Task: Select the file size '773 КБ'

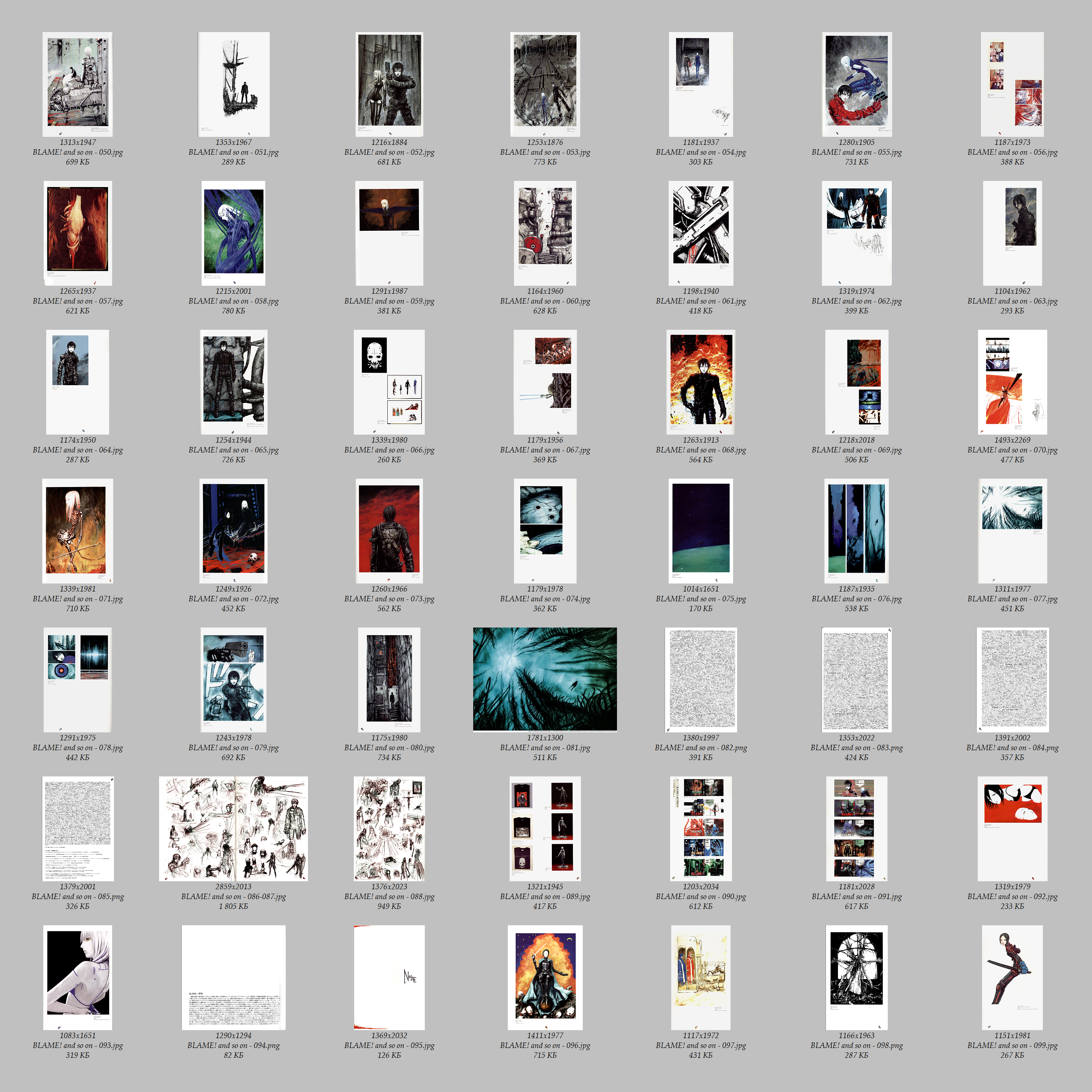Action: (x=545, y=162)
